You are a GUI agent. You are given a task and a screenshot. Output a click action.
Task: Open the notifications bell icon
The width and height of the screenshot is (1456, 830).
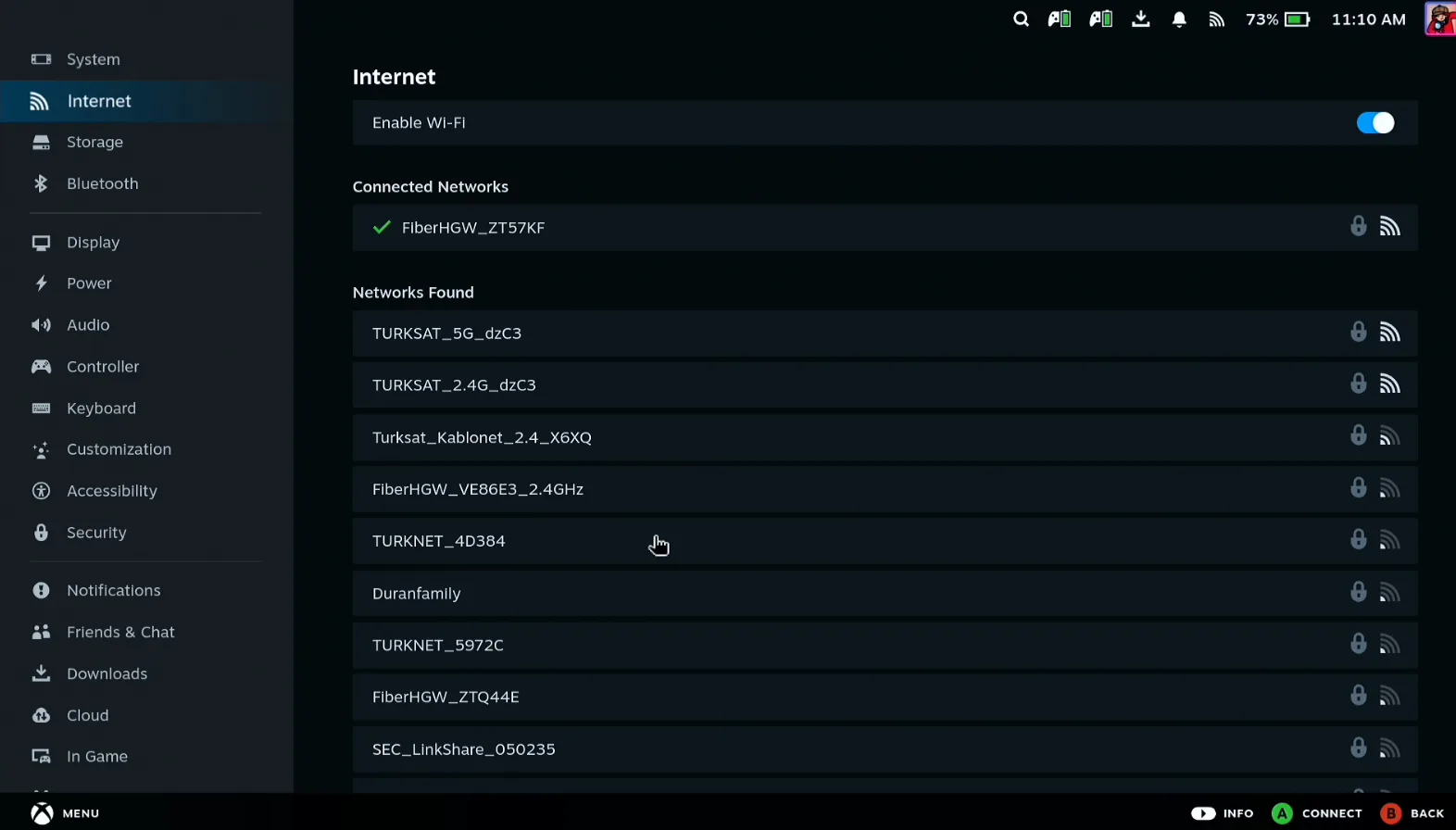[x=1179, y=19]
